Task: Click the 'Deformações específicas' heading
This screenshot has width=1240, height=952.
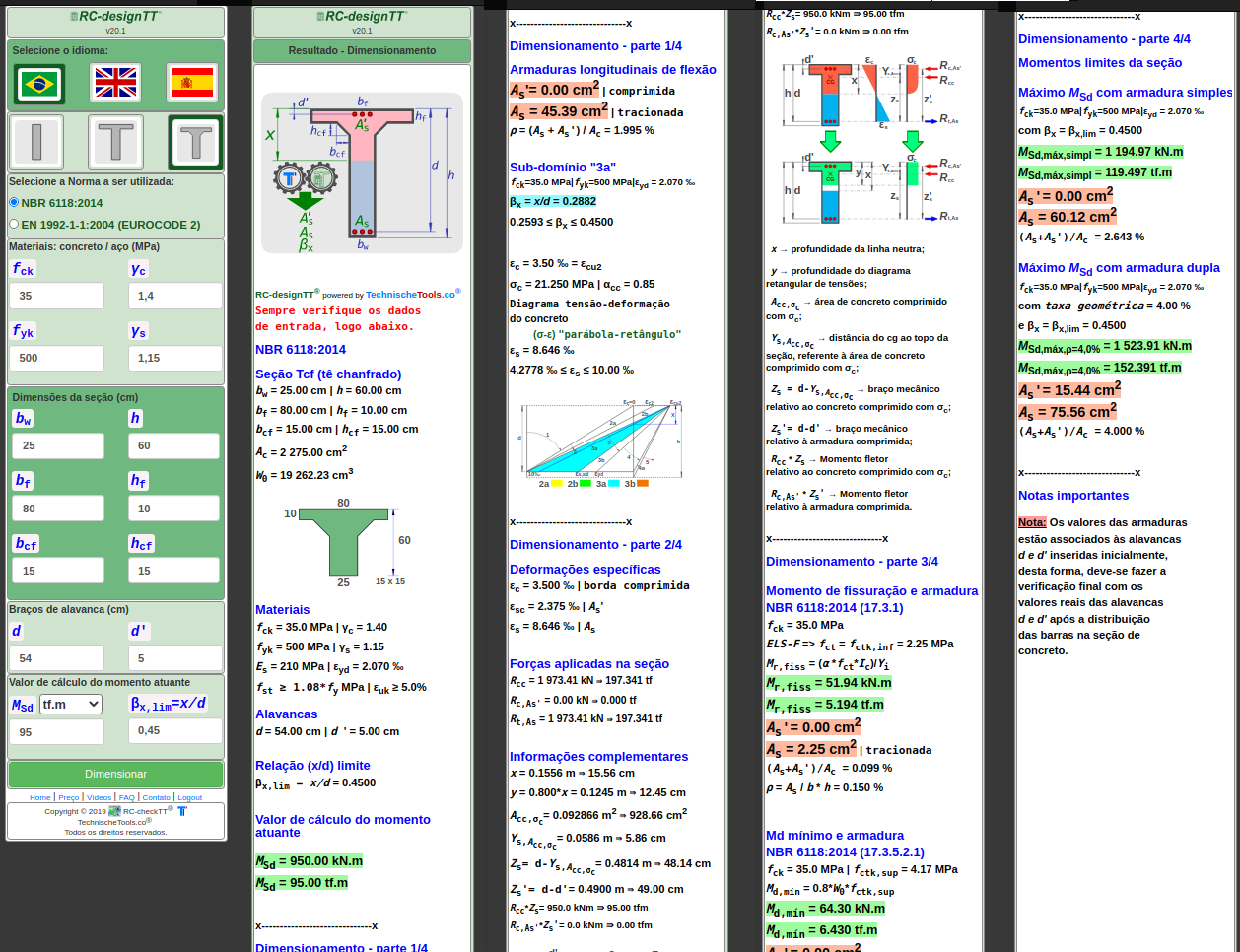Action: point(586,569)
